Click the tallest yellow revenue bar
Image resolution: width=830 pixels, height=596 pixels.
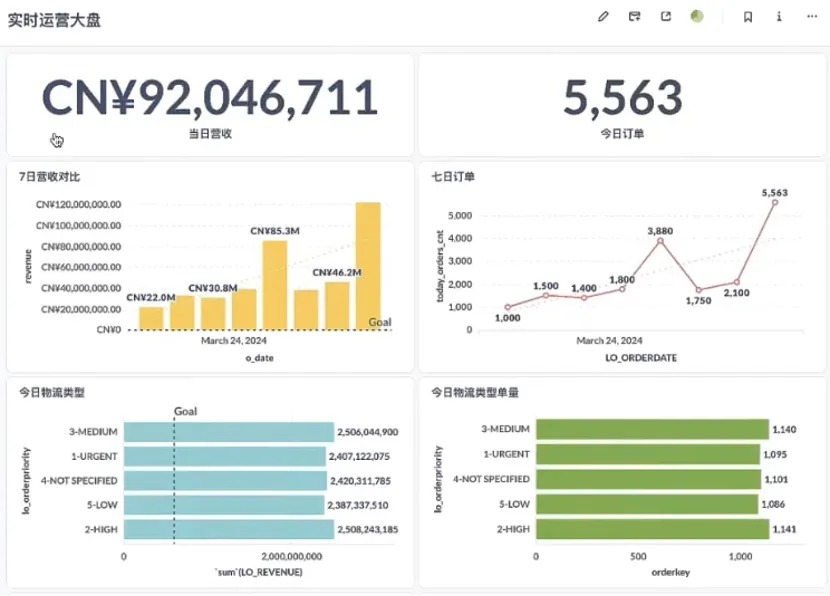368,266
